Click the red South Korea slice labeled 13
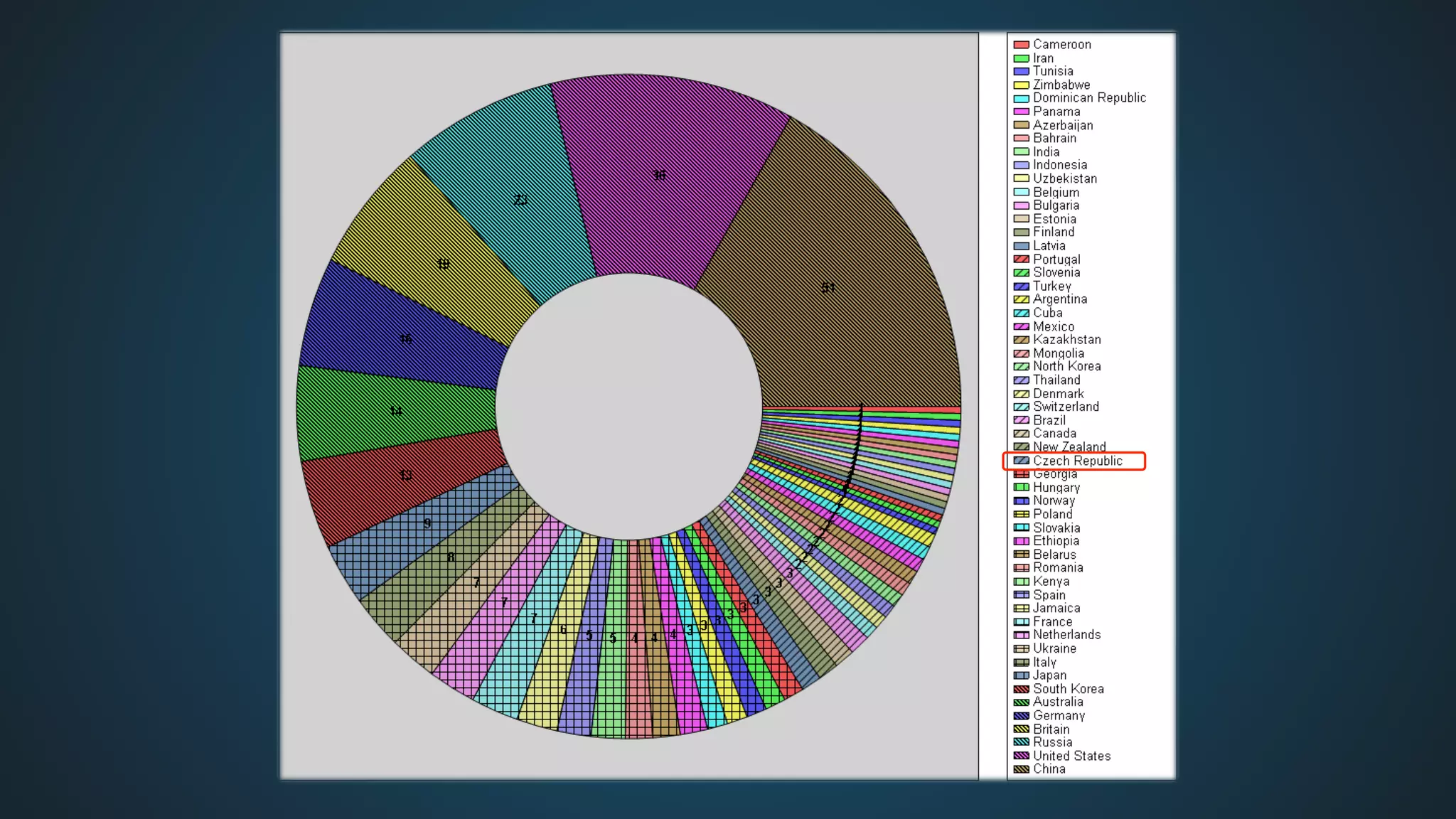 (405, 475)
